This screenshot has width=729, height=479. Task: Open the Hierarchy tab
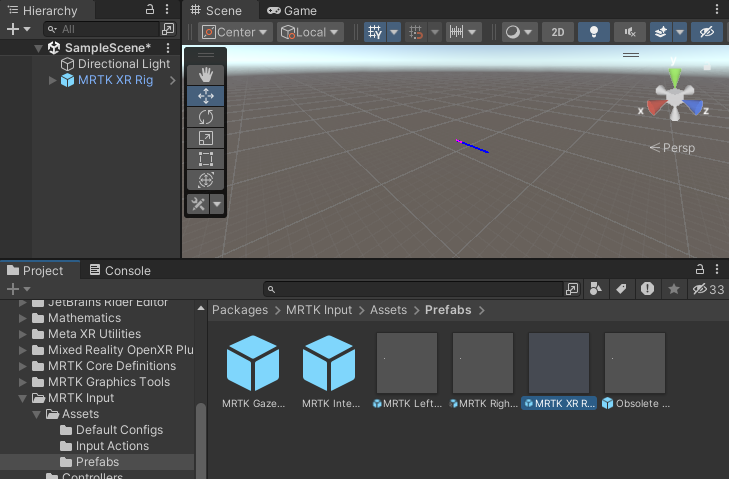point(43,10)
